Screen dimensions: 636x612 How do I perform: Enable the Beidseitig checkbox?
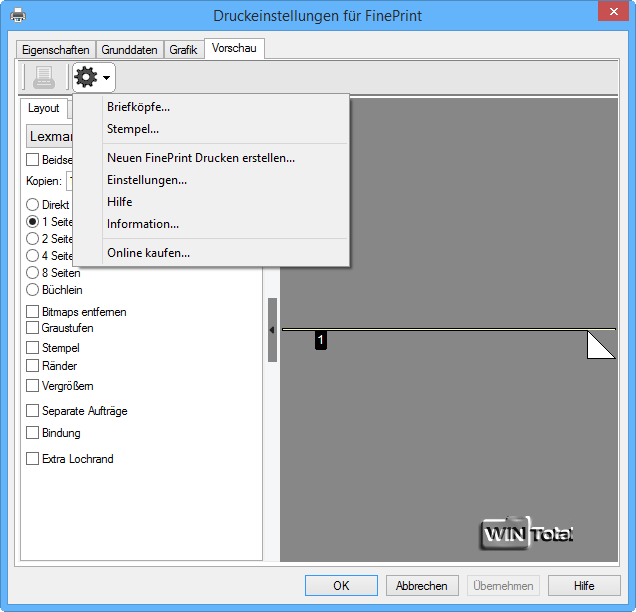click(x=32, y=159)
